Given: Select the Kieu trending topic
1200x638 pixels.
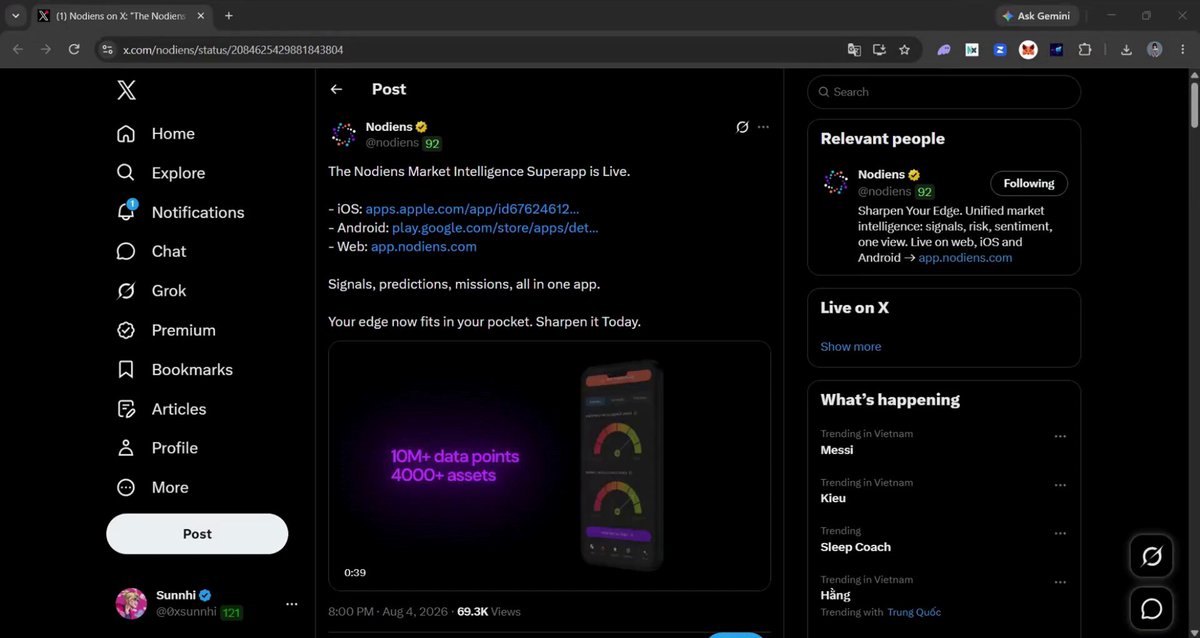Looking at the screenshot, I should pyautogui.click(x=833, y=498).
